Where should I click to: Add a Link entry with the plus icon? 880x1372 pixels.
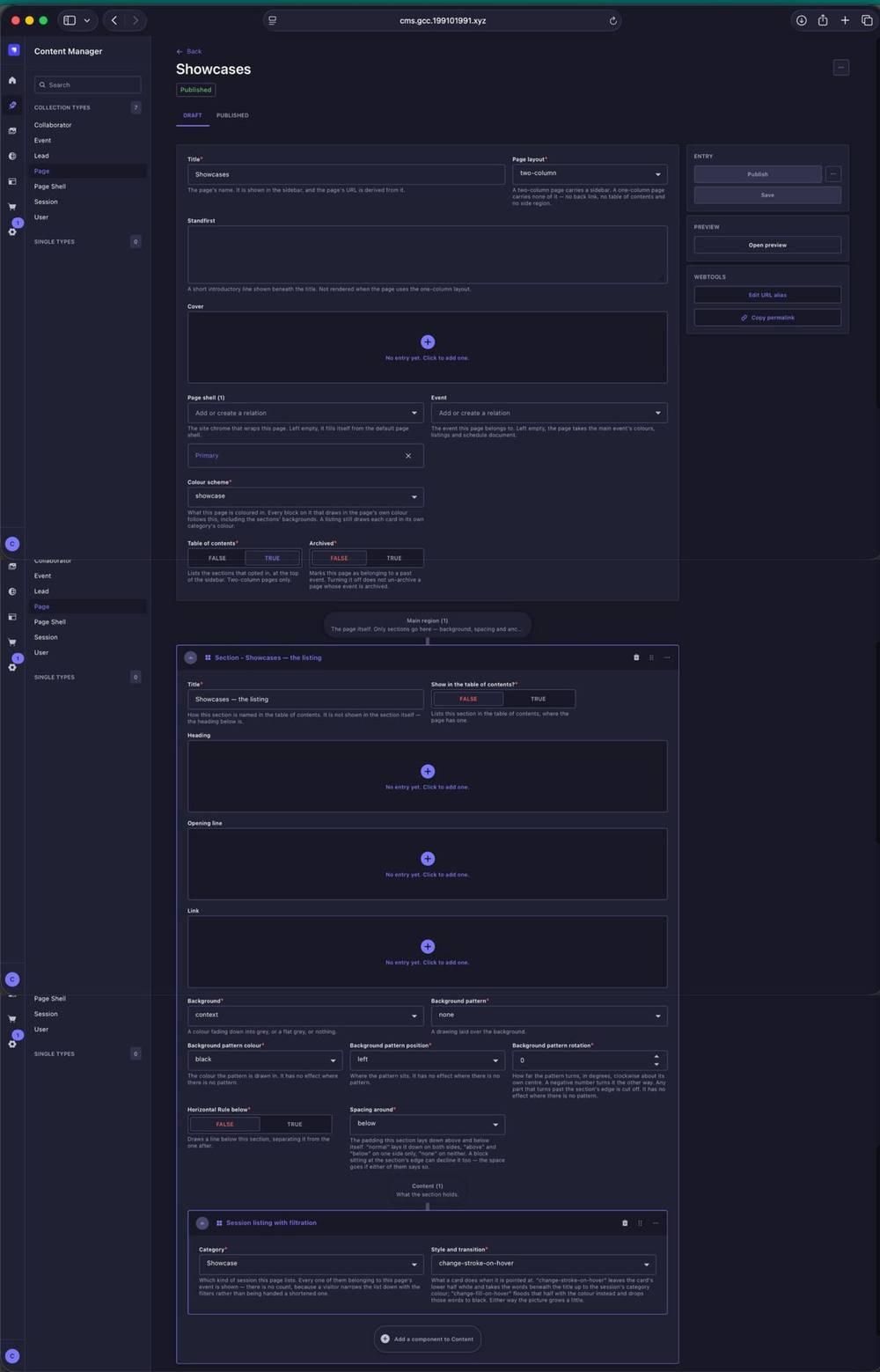click(428, 946)
